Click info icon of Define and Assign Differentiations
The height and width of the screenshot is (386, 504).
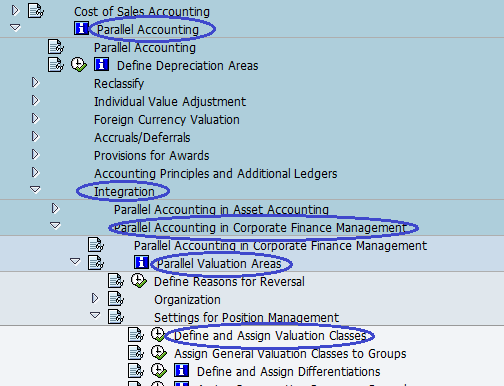click(x=181, y=370)
